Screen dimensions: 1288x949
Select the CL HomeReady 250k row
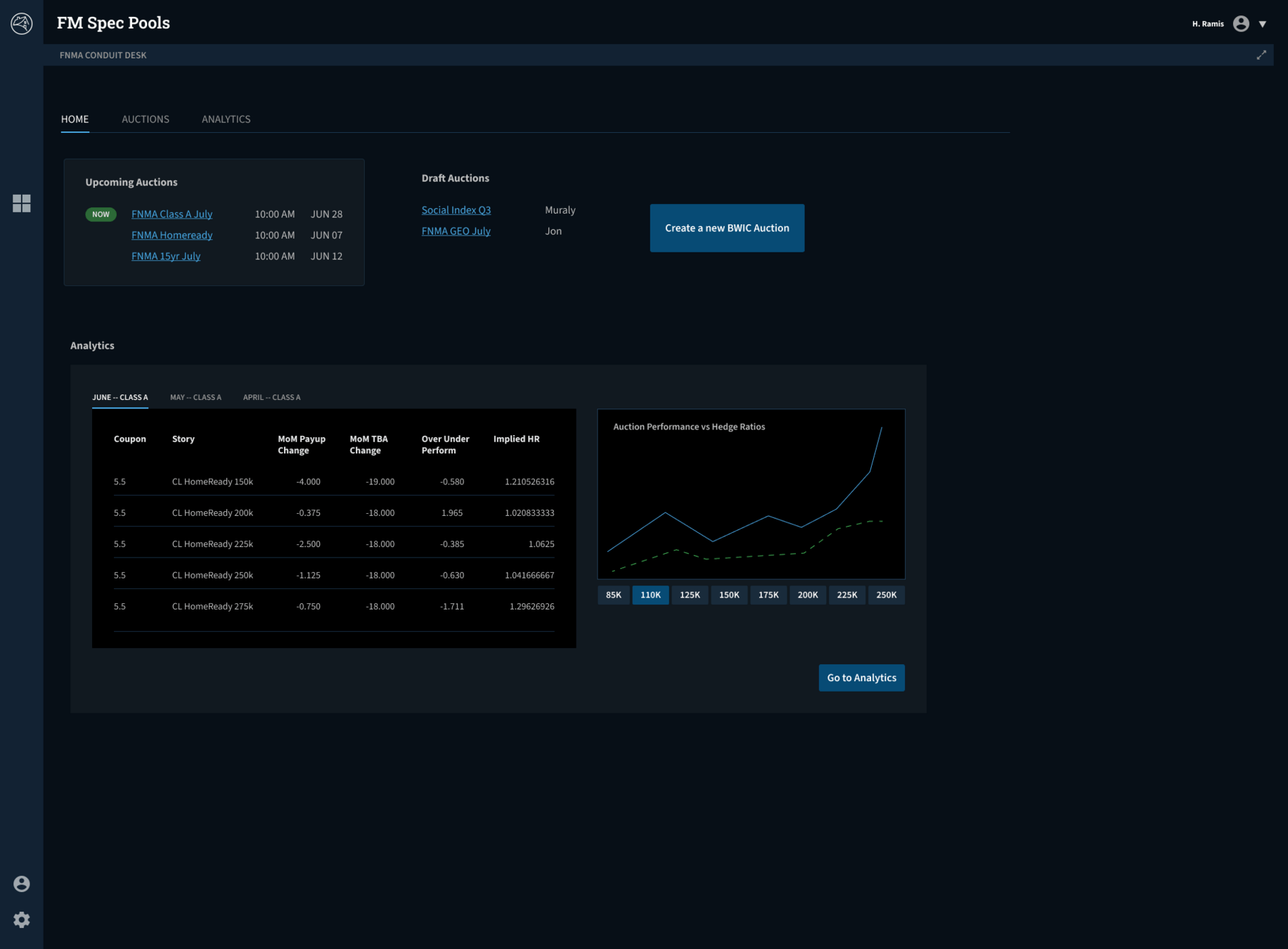[x=334, y=575]
